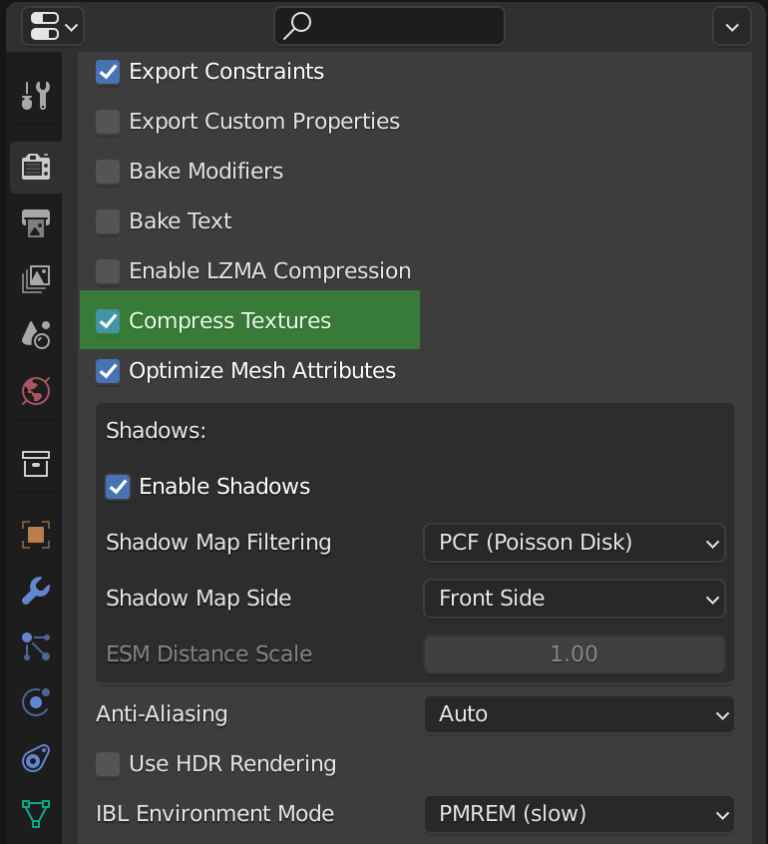Screen dimensions: 768x844
Task: Enable Use HDR Rendering
Action: point(107,763)
